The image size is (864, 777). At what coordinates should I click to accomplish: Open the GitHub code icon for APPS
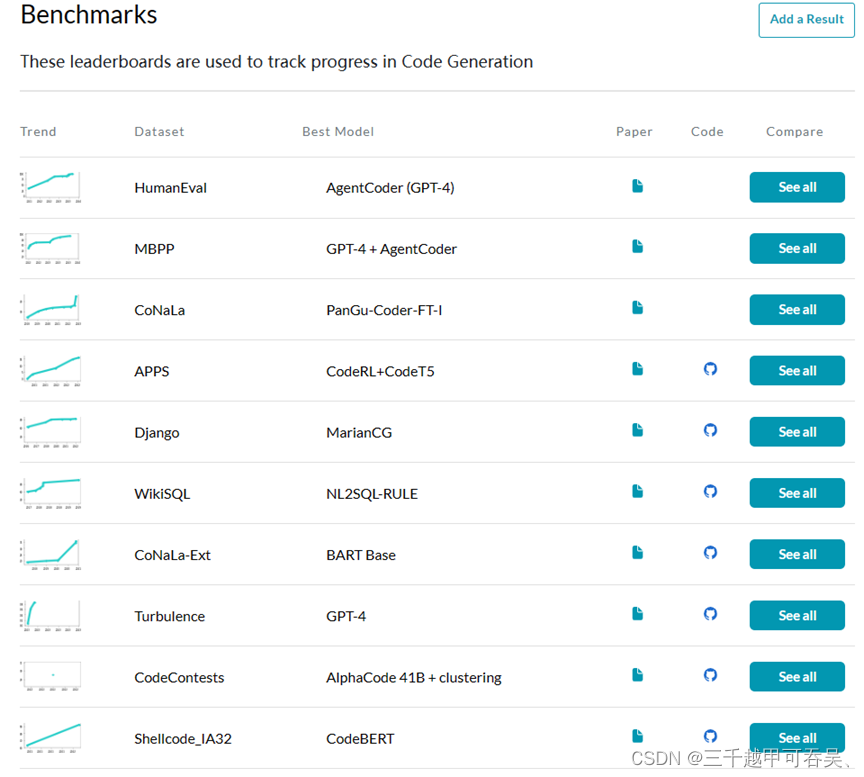coord(710,369)
